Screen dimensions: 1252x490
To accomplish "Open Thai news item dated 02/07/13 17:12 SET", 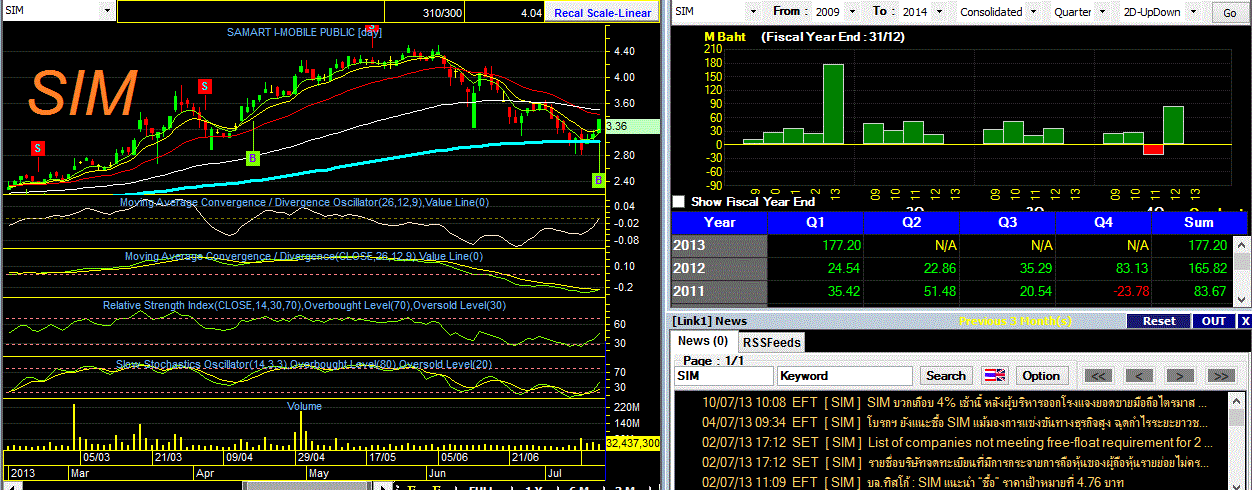I will (953, 461).
